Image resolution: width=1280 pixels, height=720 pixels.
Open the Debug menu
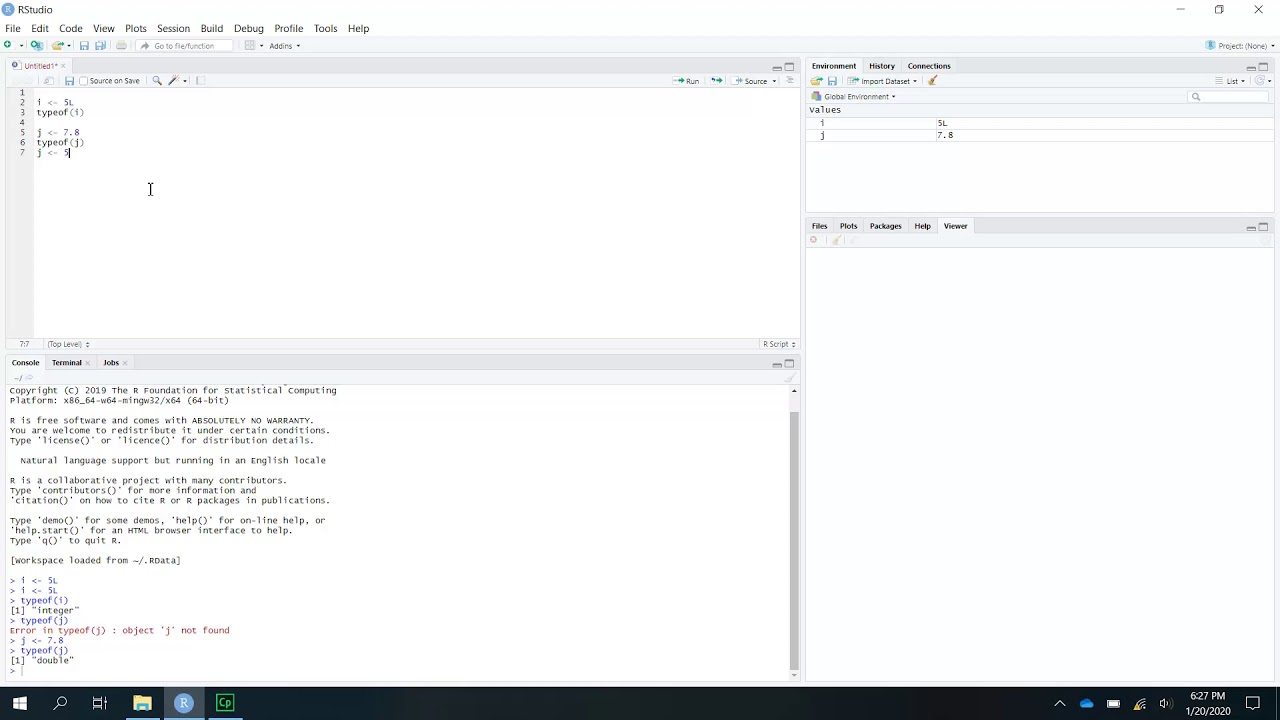pyautogui.click(x=248, y=28)
